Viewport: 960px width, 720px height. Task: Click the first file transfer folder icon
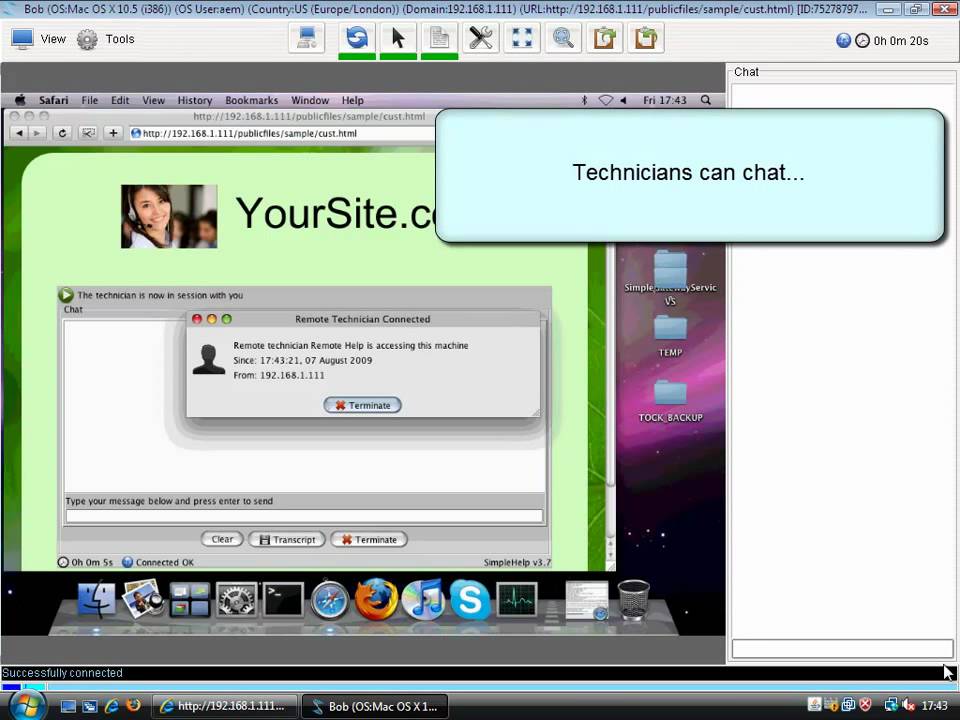(604, 38)
